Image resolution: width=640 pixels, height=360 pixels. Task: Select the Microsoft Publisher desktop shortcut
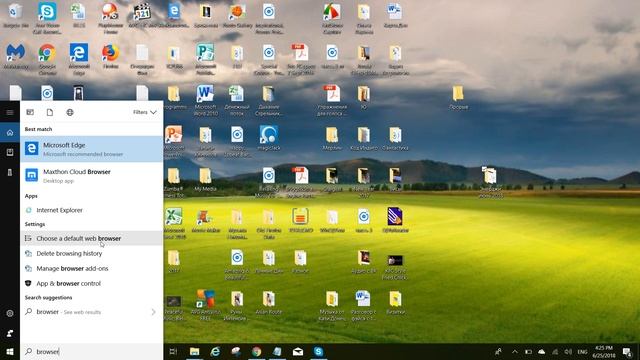pyautogui.click(x=205, y=60)
